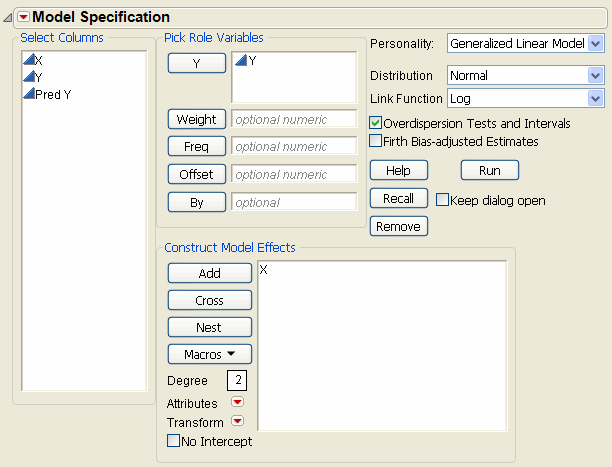Check the Keep dialog open option
Viewport: 612px width, 467px height.
[443, 200]
